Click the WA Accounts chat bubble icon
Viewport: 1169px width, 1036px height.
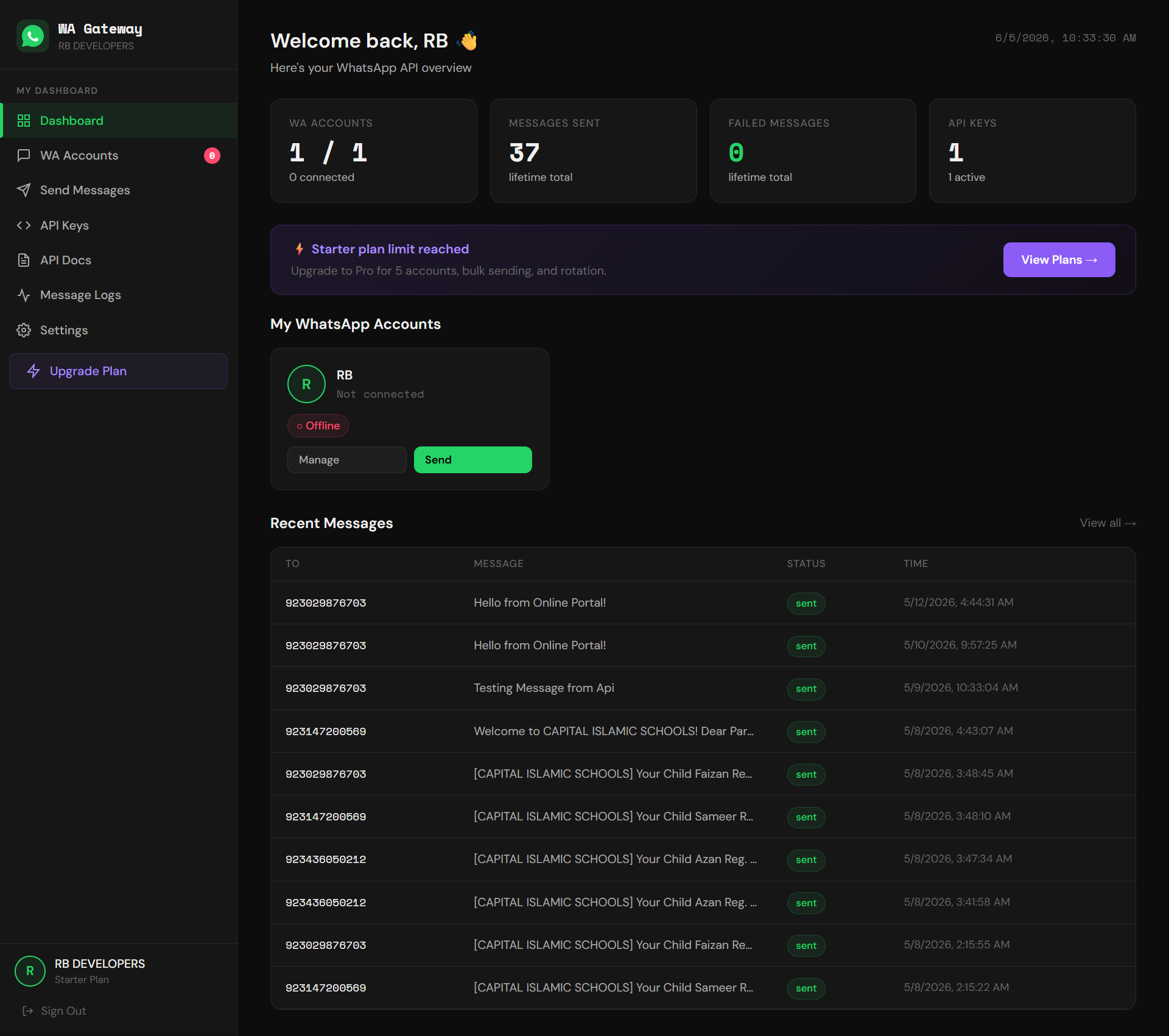[x=24, y=155]
